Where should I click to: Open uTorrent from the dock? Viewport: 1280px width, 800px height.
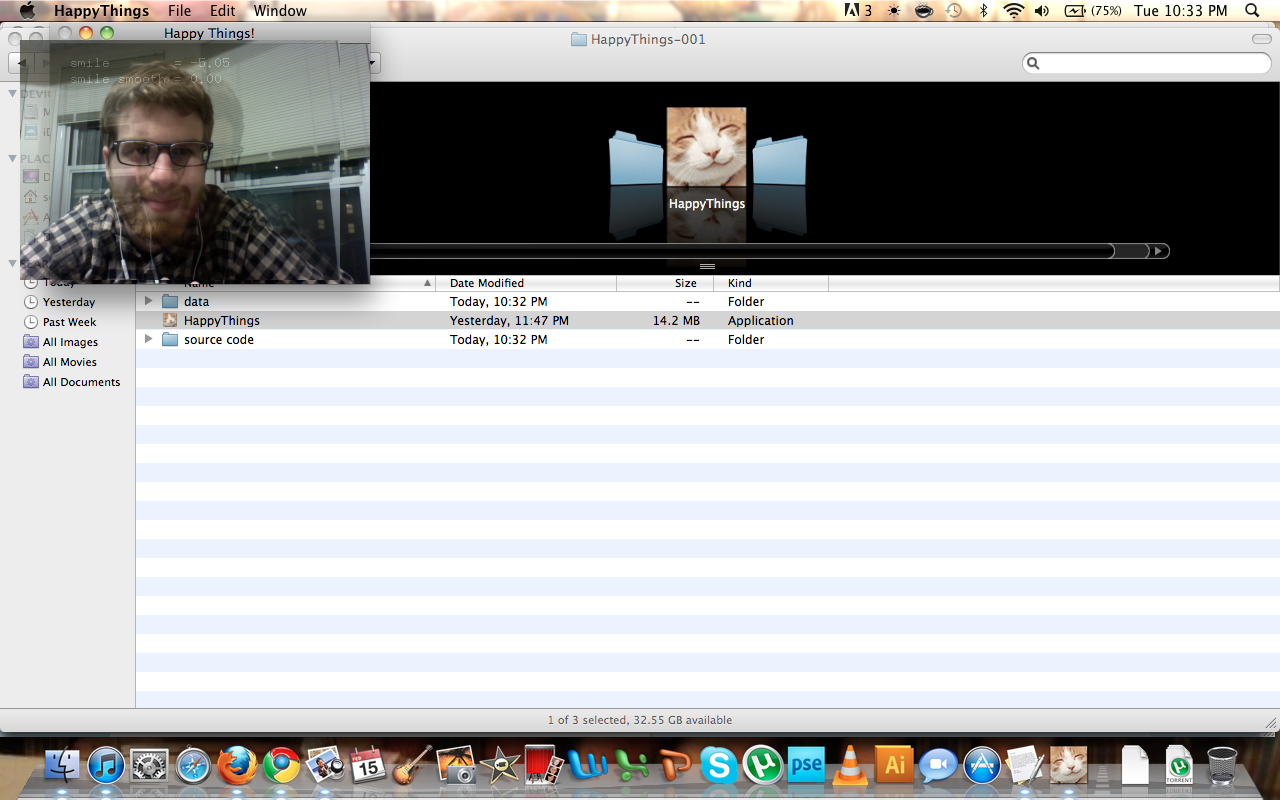pyautogui.click(x=762, y=766)
